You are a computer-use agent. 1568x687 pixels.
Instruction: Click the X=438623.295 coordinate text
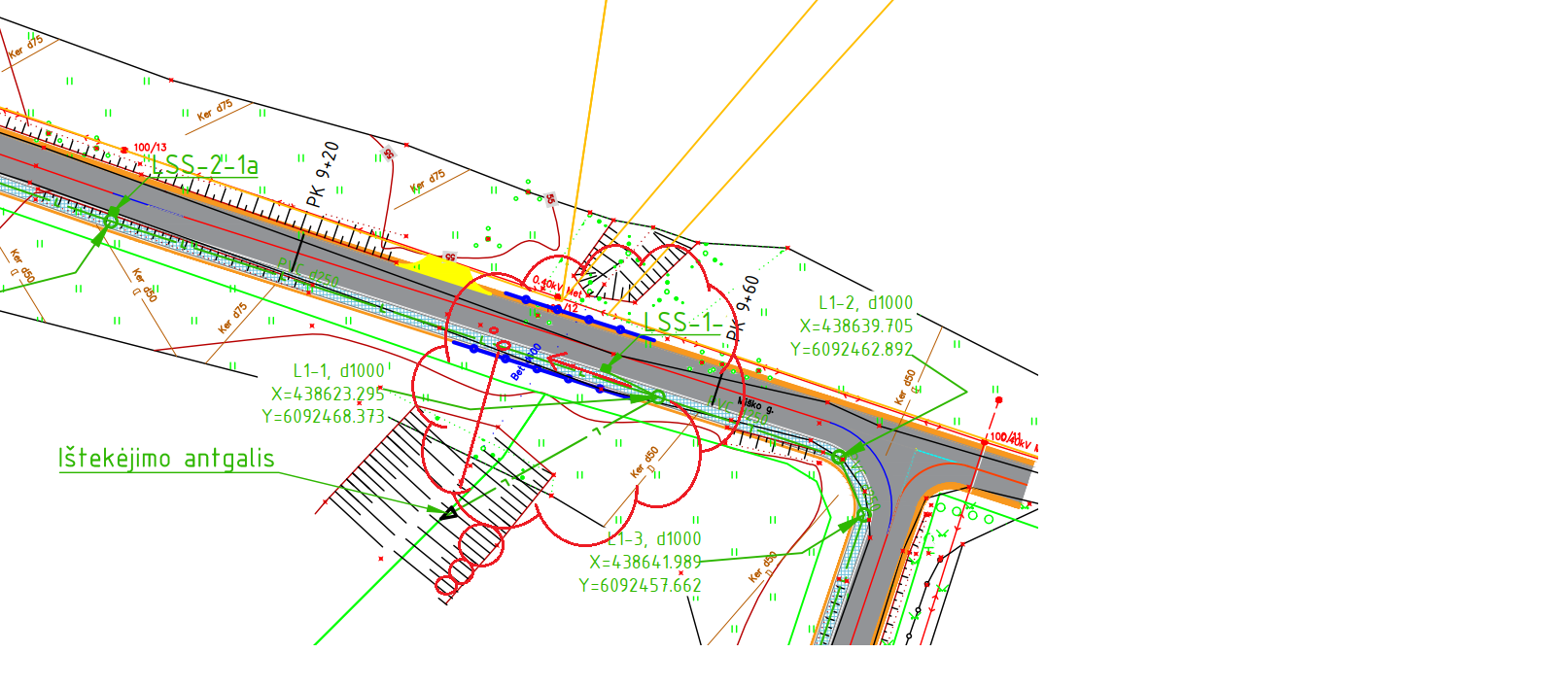[328, 395]
